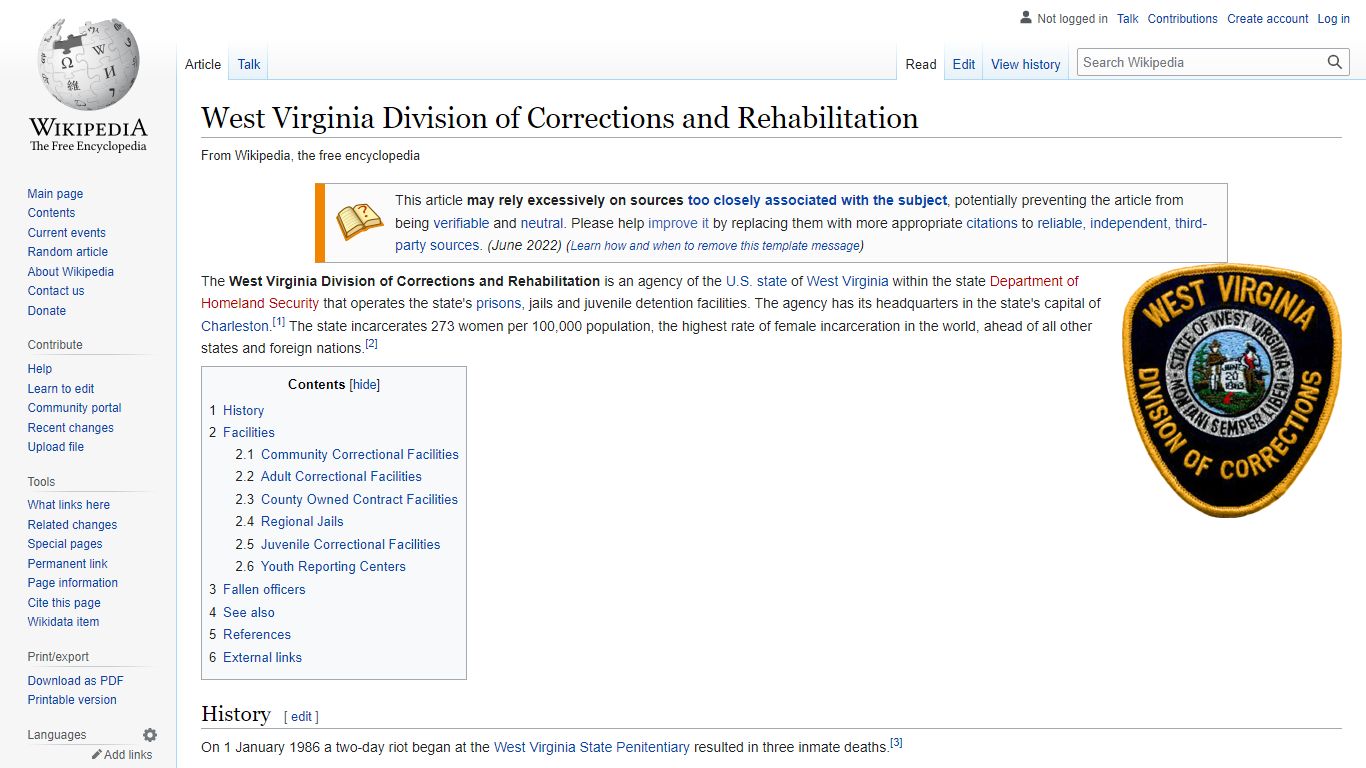Image resolution: width=1366 pixels, height=768 pixels.
Task: Open Related changes
Action: pos(72,525)
